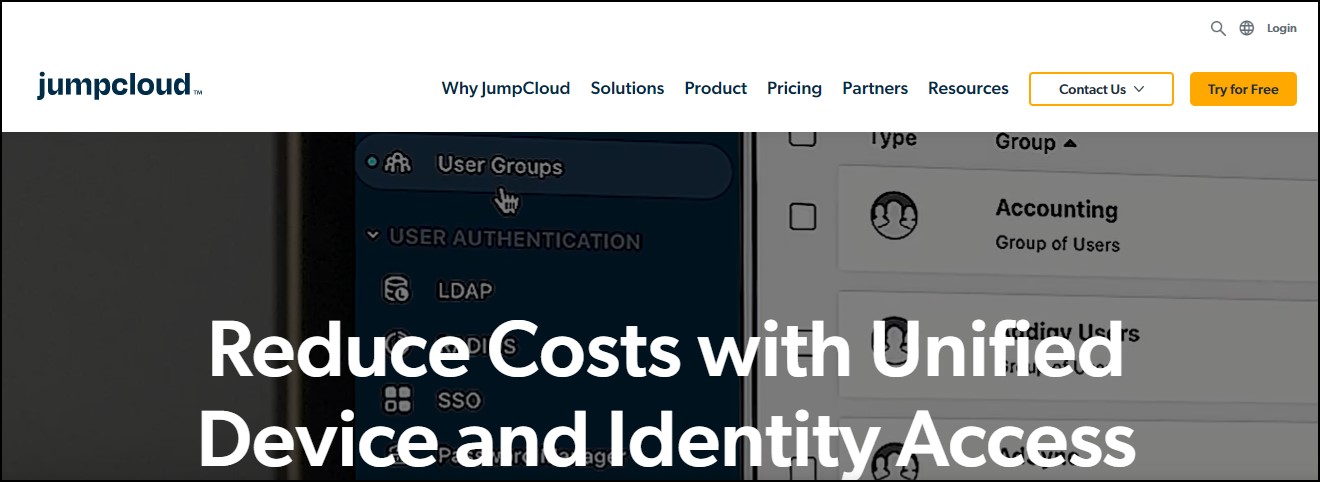Screen dimensions: 1320x482
Task: Click the Reduce Costs hero headline
Action: click(668, 398)
